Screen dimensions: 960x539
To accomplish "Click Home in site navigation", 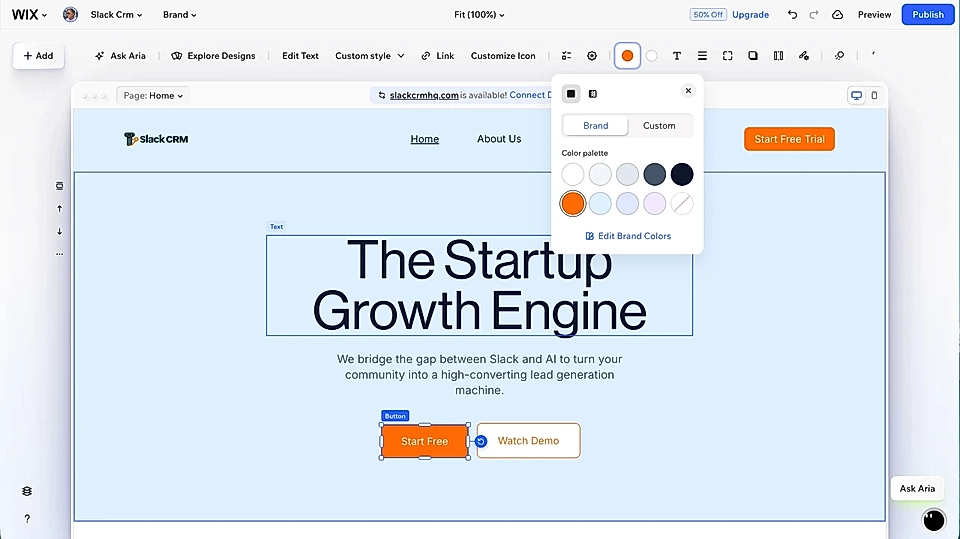I will coord(424,139).
